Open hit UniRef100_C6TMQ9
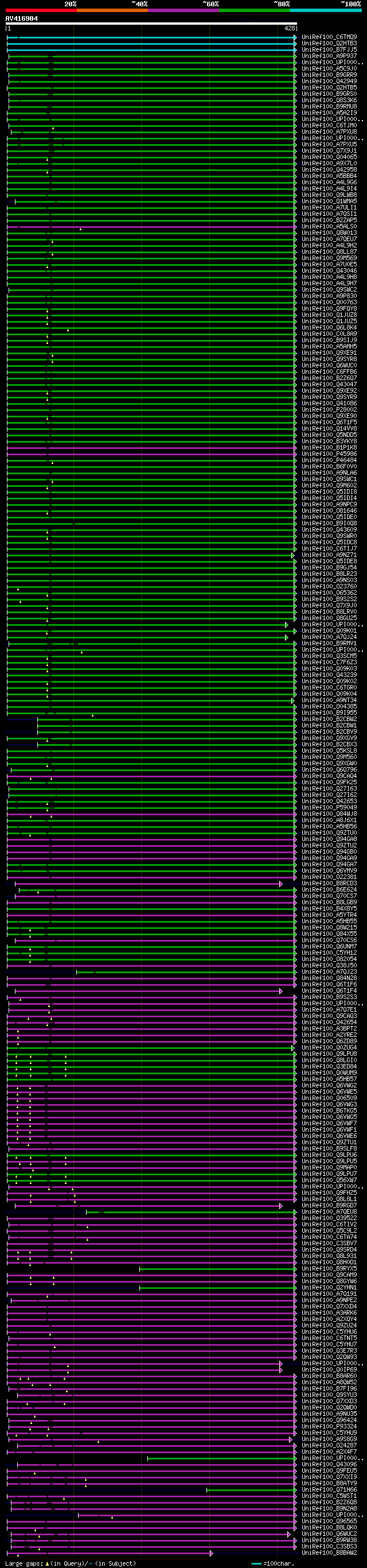 click(x=329, y=37)
